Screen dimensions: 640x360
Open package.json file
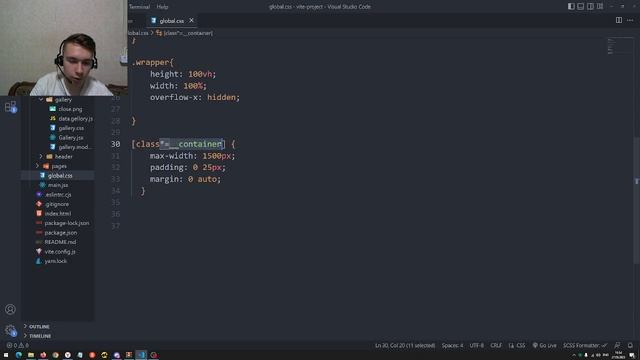click(60, 232)
